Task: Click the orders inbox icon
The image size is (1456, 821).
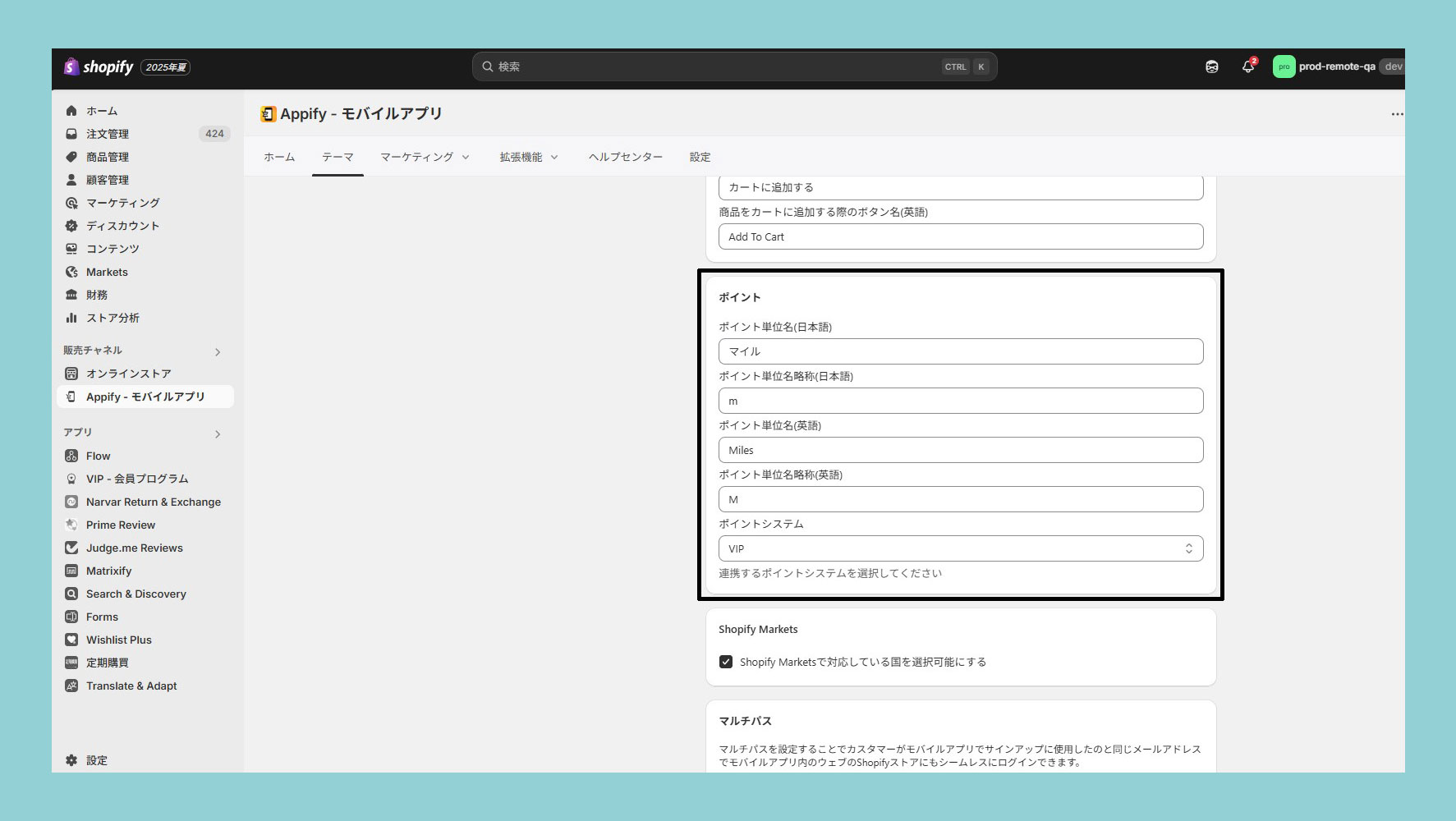Action: (x=71, y=134)
